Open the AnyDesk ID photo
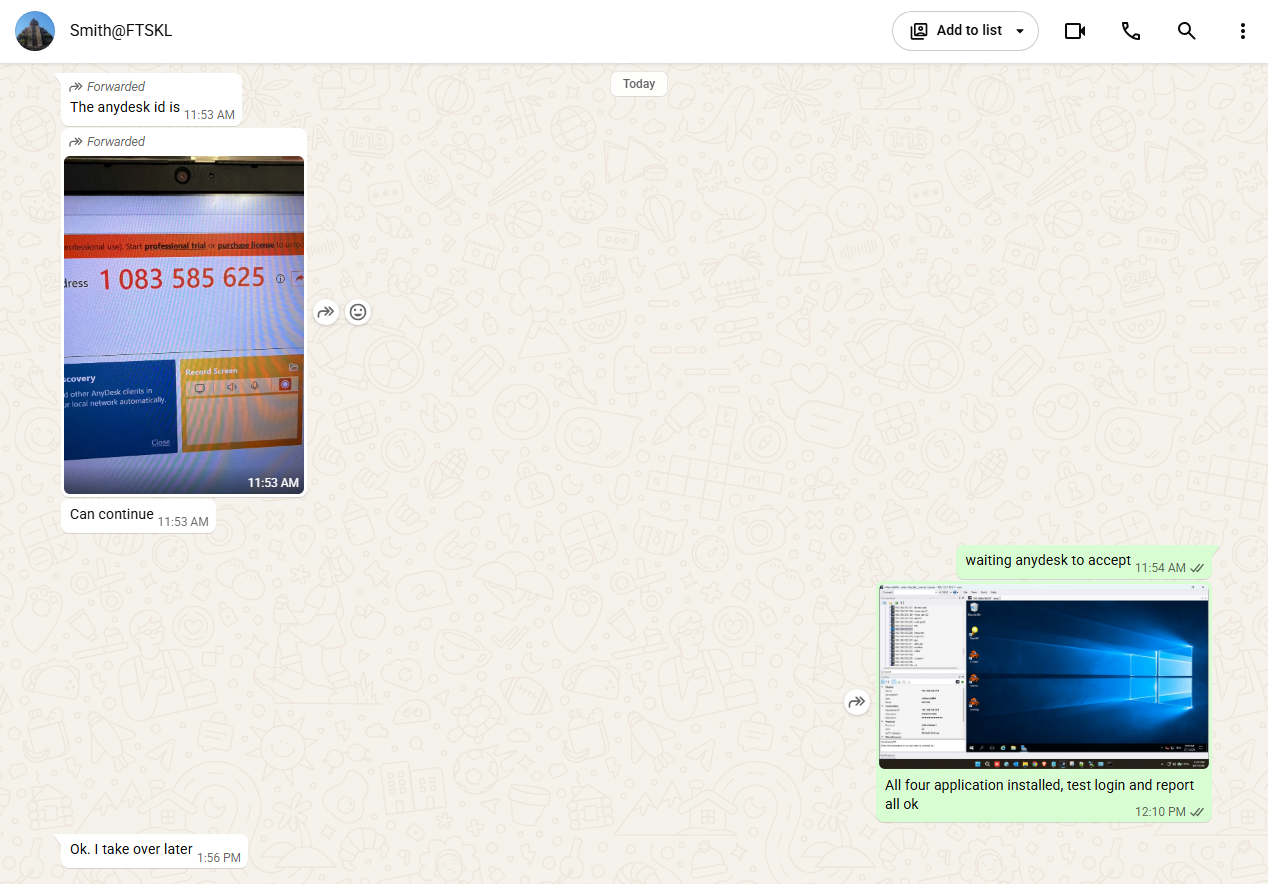1268x884 pixels. click(184, 325)
